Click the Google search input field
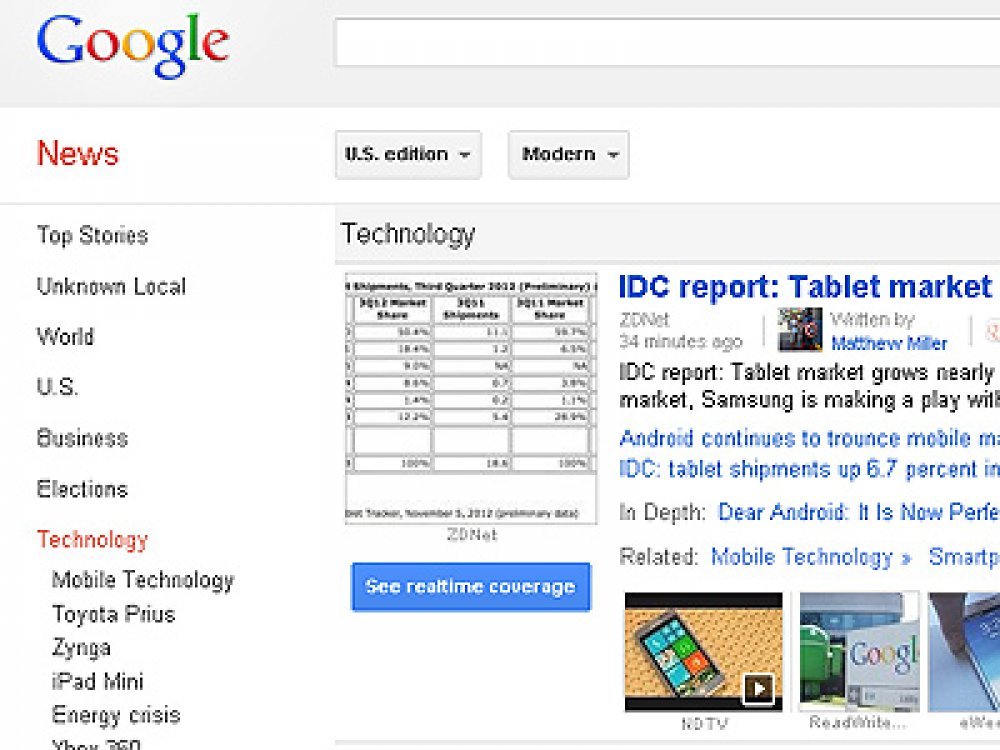The width and height of the screenshot is (1000, 750). click(x=667, y=42)
